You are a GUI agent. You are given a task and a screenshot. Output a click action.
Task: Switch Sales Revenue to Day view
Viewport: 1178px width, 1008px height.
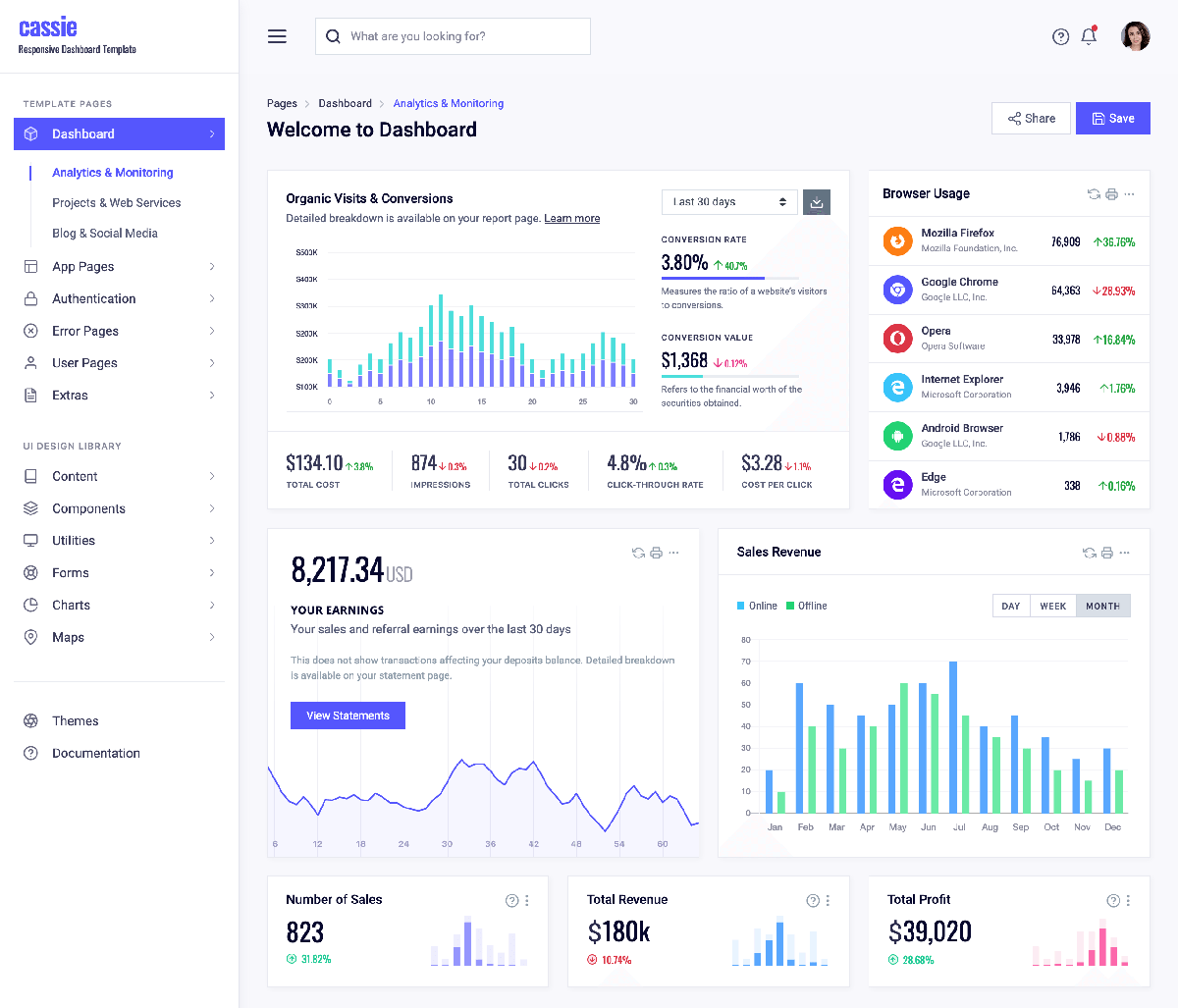point(1010,607)
